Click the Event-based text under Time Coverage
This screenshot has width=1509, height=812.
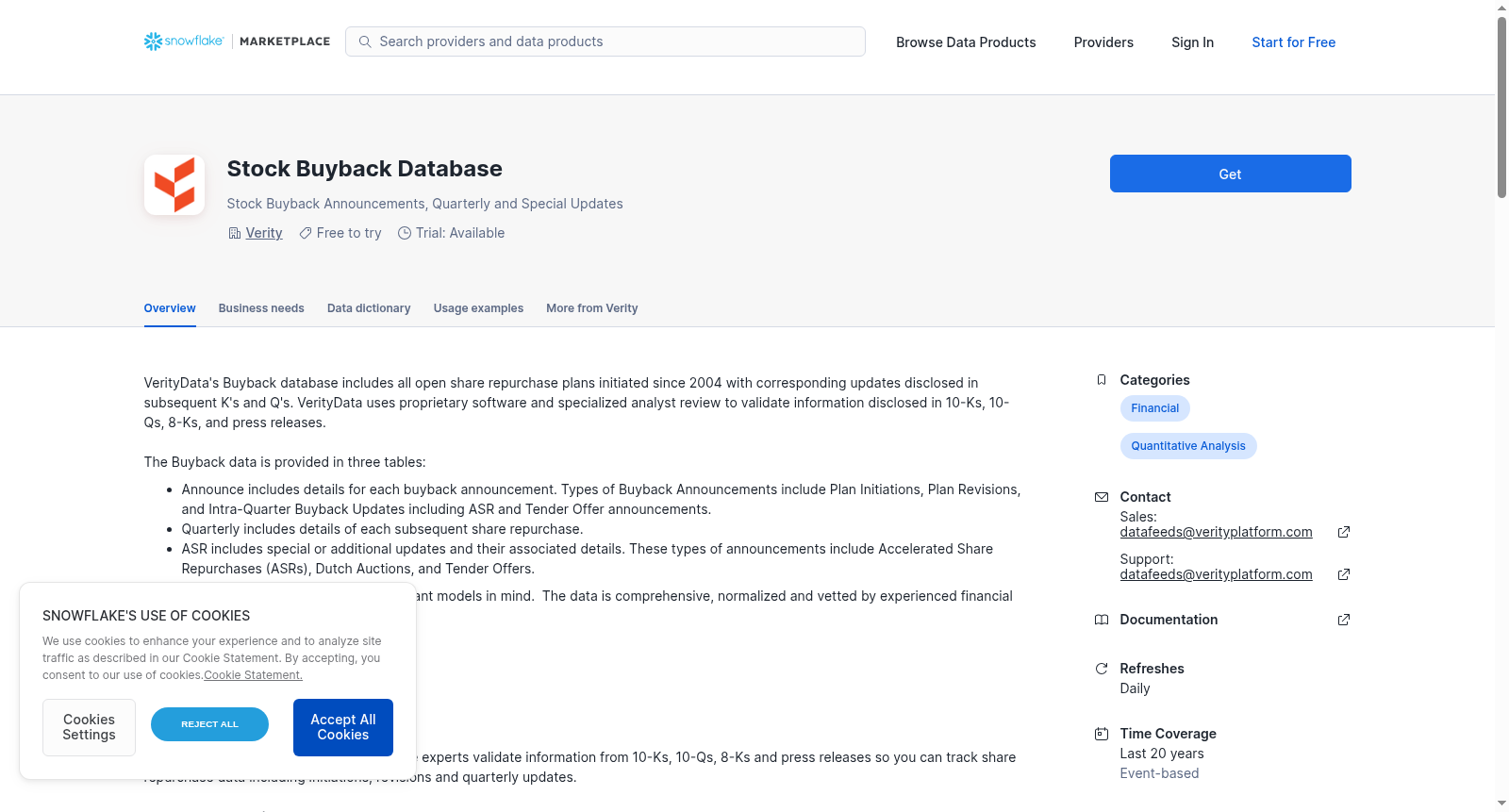1159,773
